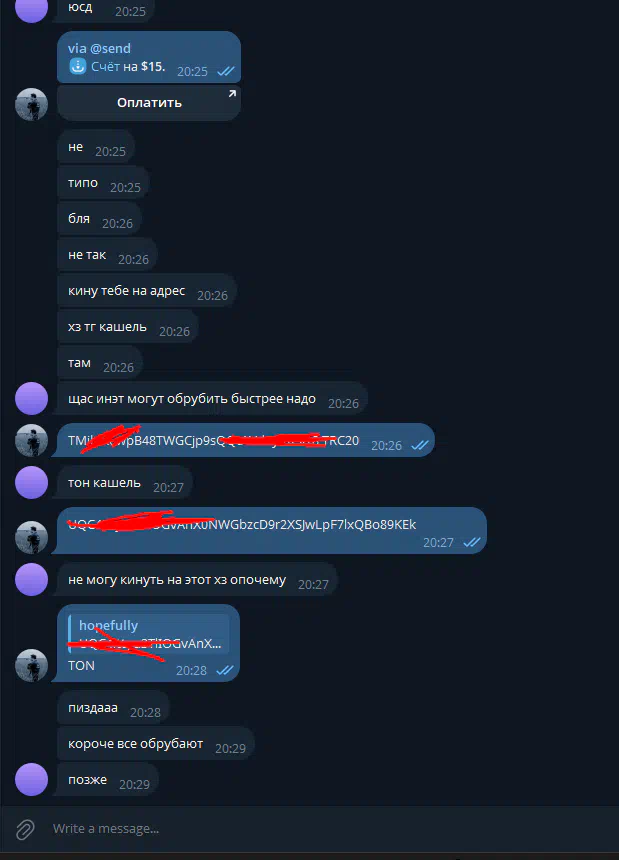This screenshot has width=619, height=860.
Task: Click read checkmarks on the 20:28 TON message
Action: [x=225, y=670]
